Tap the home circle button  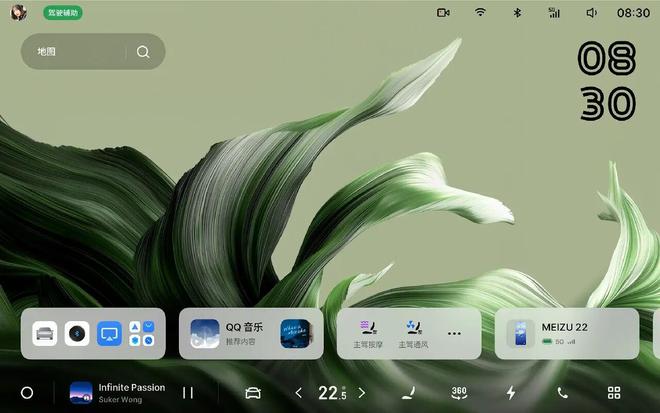(27, 393)
